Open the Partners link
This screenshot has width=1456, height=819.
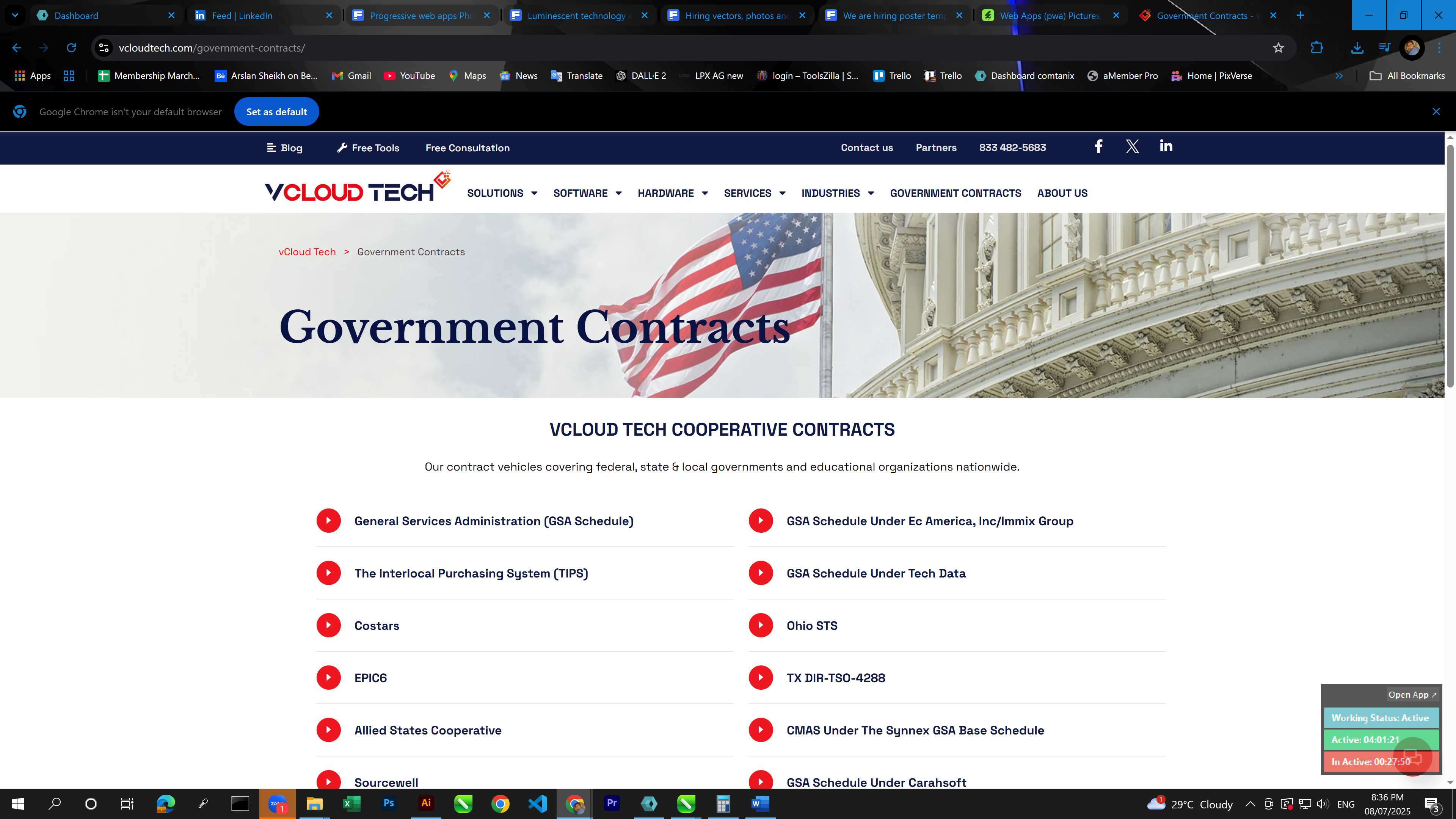pos(936,147)
